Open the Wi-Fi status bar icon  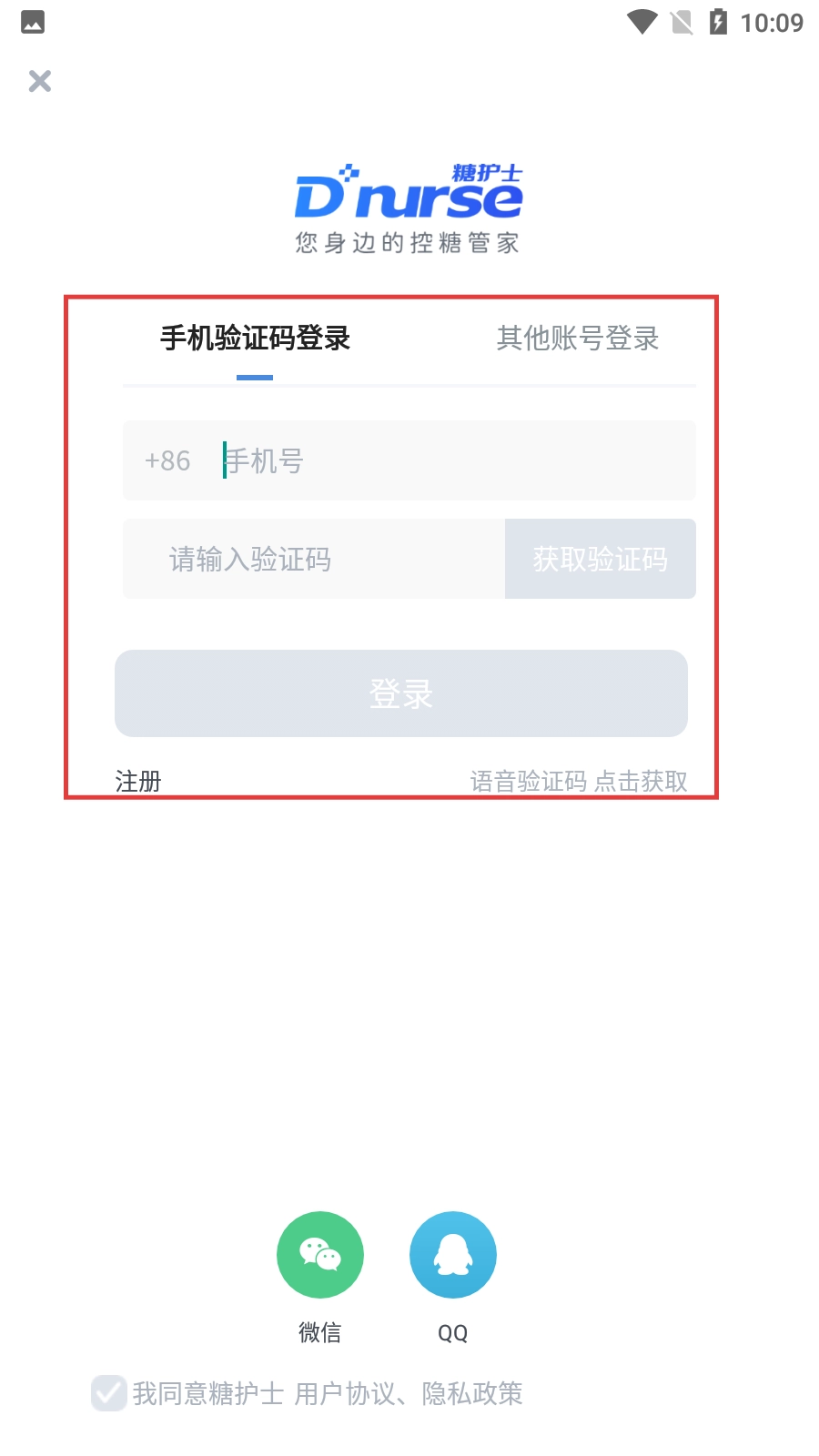pyautogui.click(x=642, y=22)
